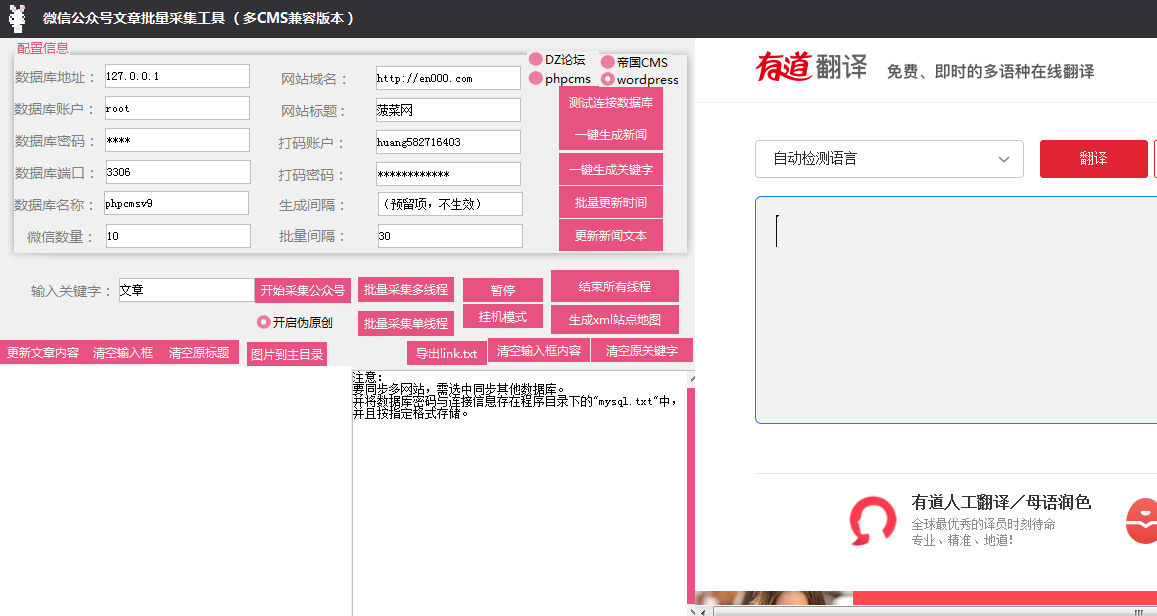Click the horizontal scrollbar at the bottom
The width and height of the screenshot is (1157, 616).
tap(900, 608)
